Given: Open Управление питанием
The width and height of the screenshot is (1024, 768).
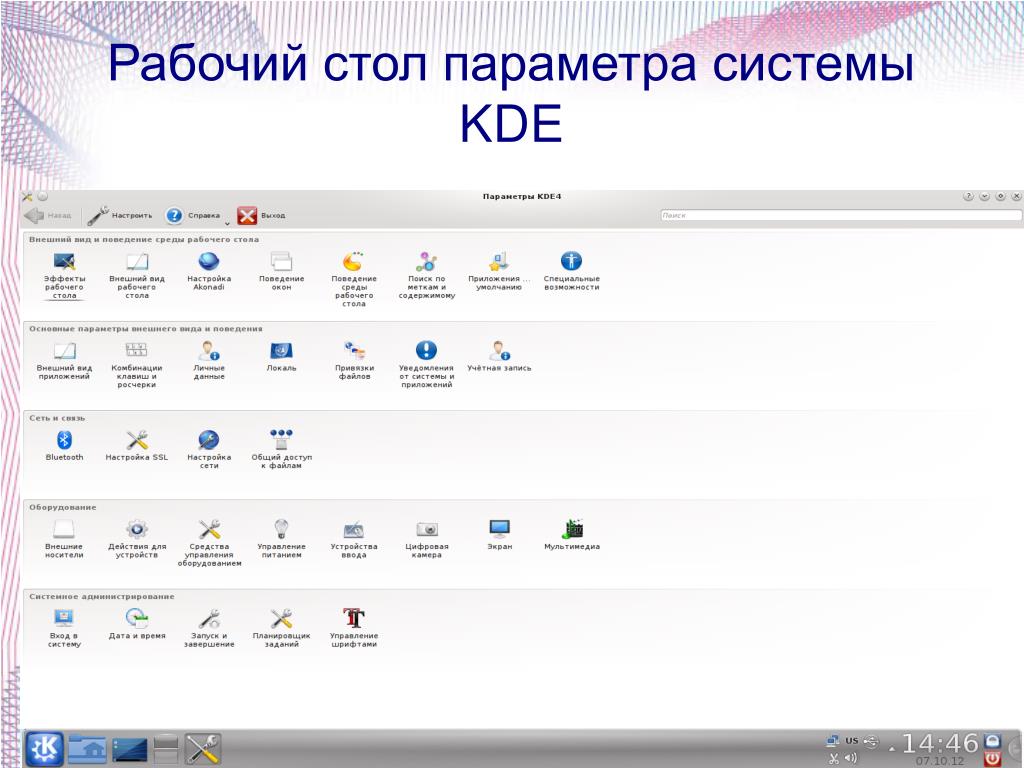Looking at the screenshot, I should [x=281, y=539].
